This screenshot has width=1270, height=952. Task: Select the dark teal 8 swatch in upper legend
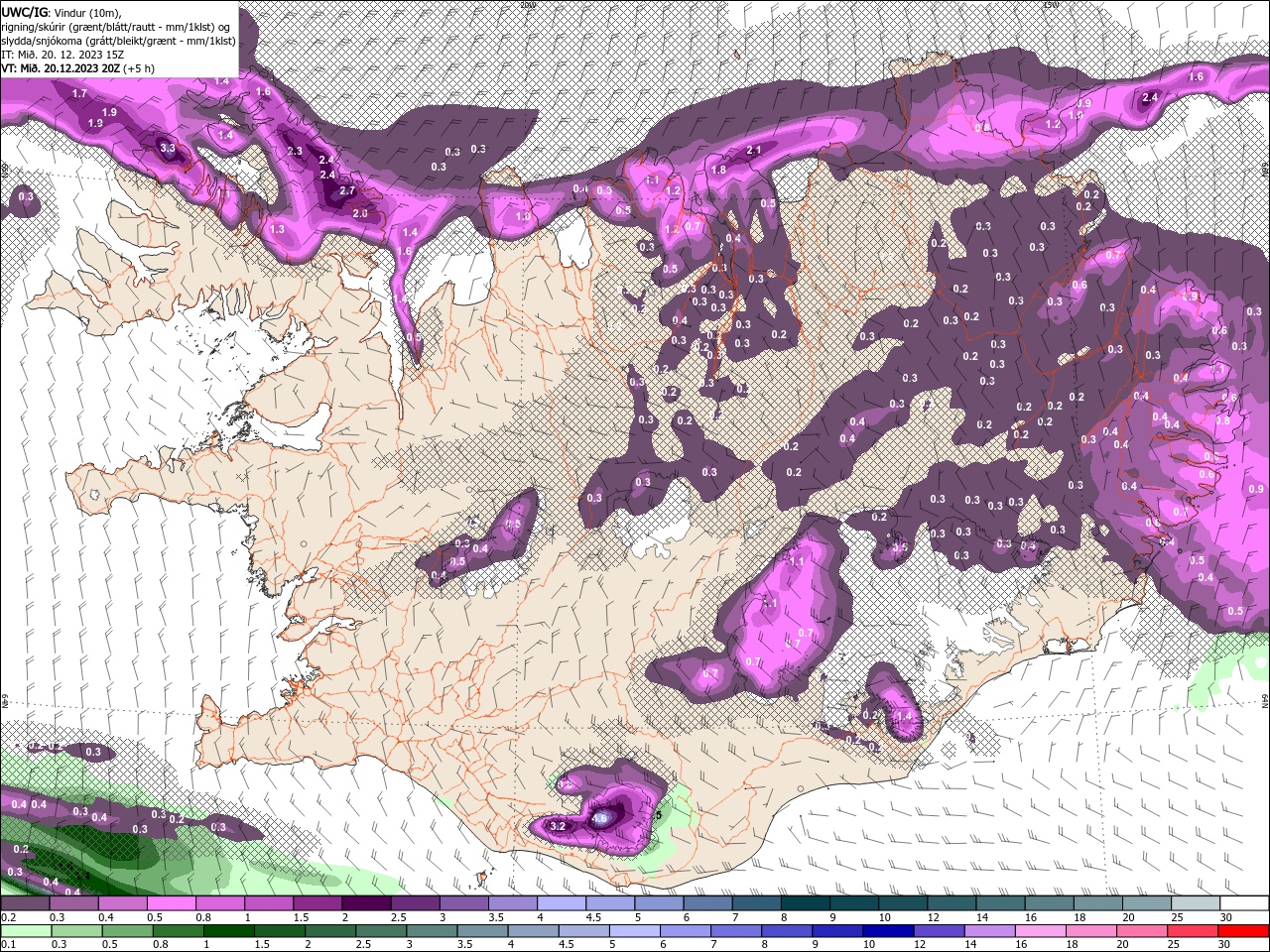pos(805,903)
